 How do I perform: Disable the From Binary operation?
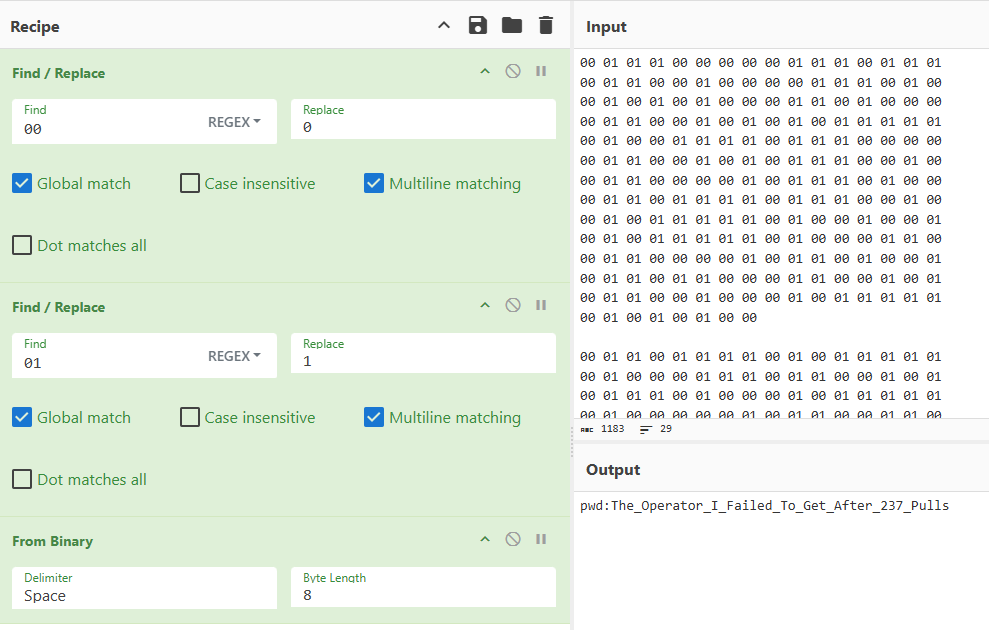coord(513,540)
